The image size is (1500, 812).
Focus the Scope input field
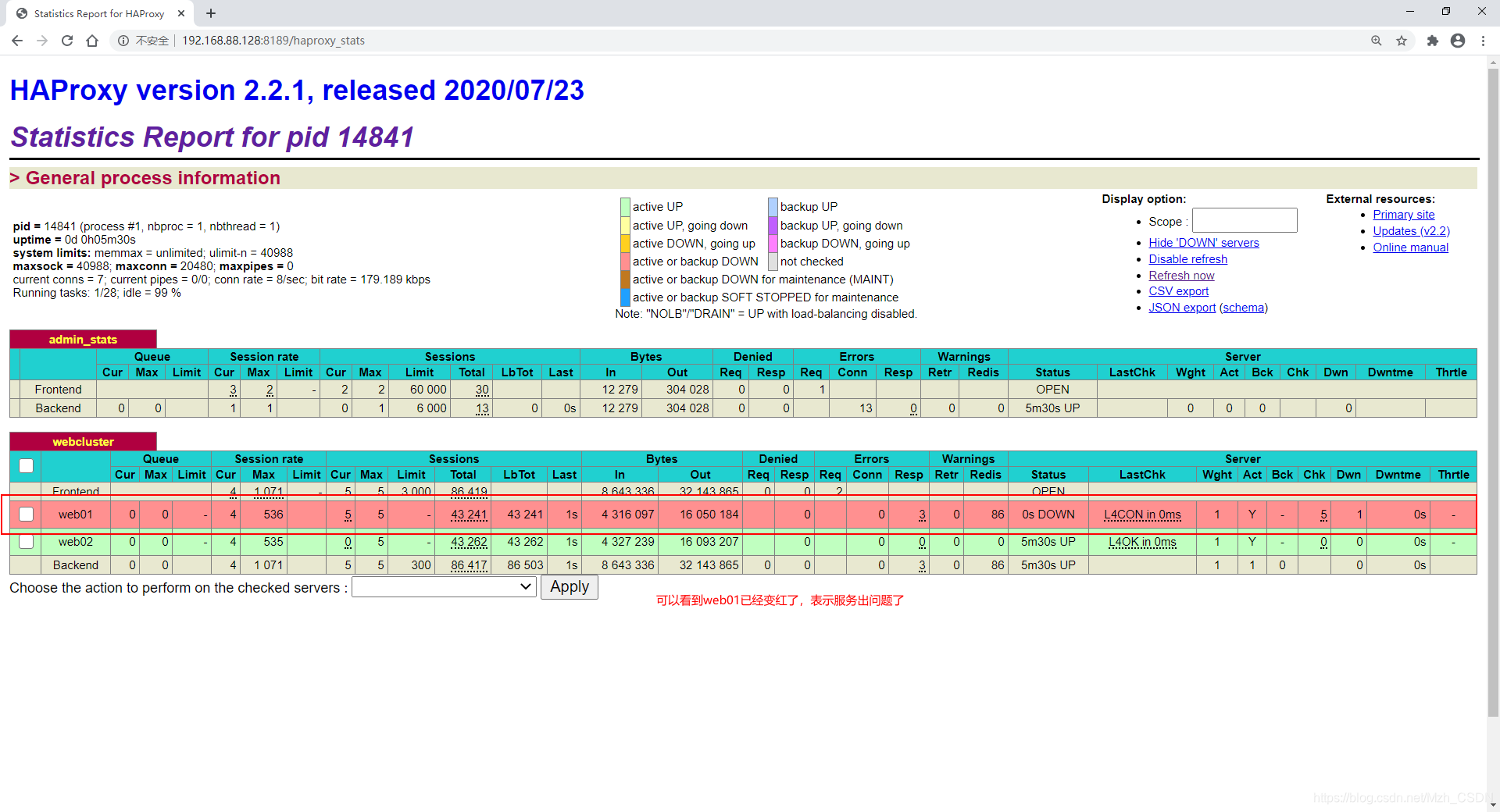(1245, 220)
